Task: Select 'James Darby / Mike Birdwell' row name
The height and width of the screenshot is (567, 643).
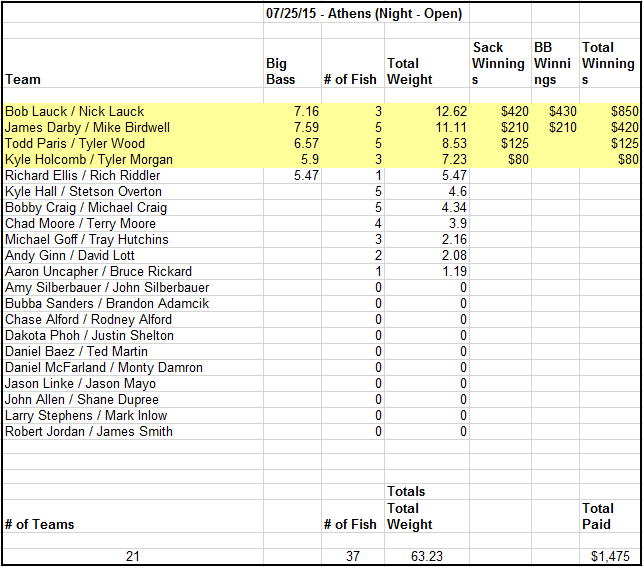Action: pyautogui.click(x=87, y=127)
